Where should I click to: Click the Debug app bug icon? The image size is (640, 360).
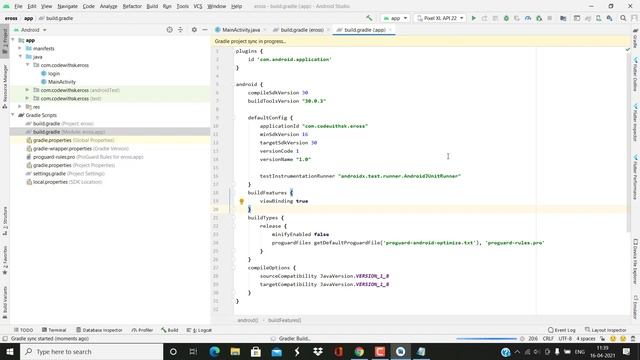[x=506, y=18]
